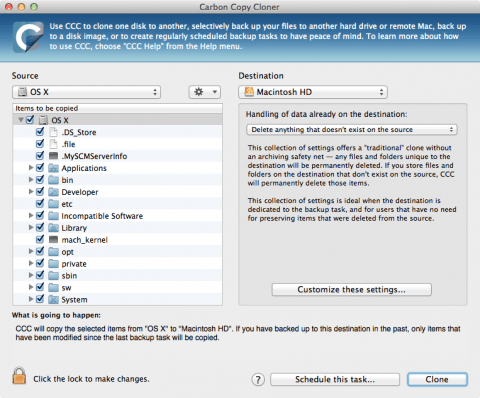Click Schedule this task... button
The width and height of the screenshot is (480, 398).
coord(335,379)
